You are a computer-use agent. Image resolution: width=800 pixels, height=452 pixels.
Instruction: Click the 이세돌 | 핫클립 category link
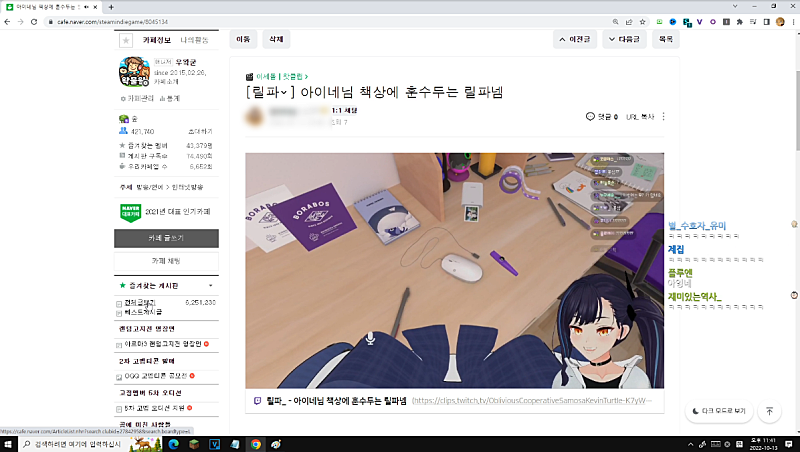(x=282, y=77)
